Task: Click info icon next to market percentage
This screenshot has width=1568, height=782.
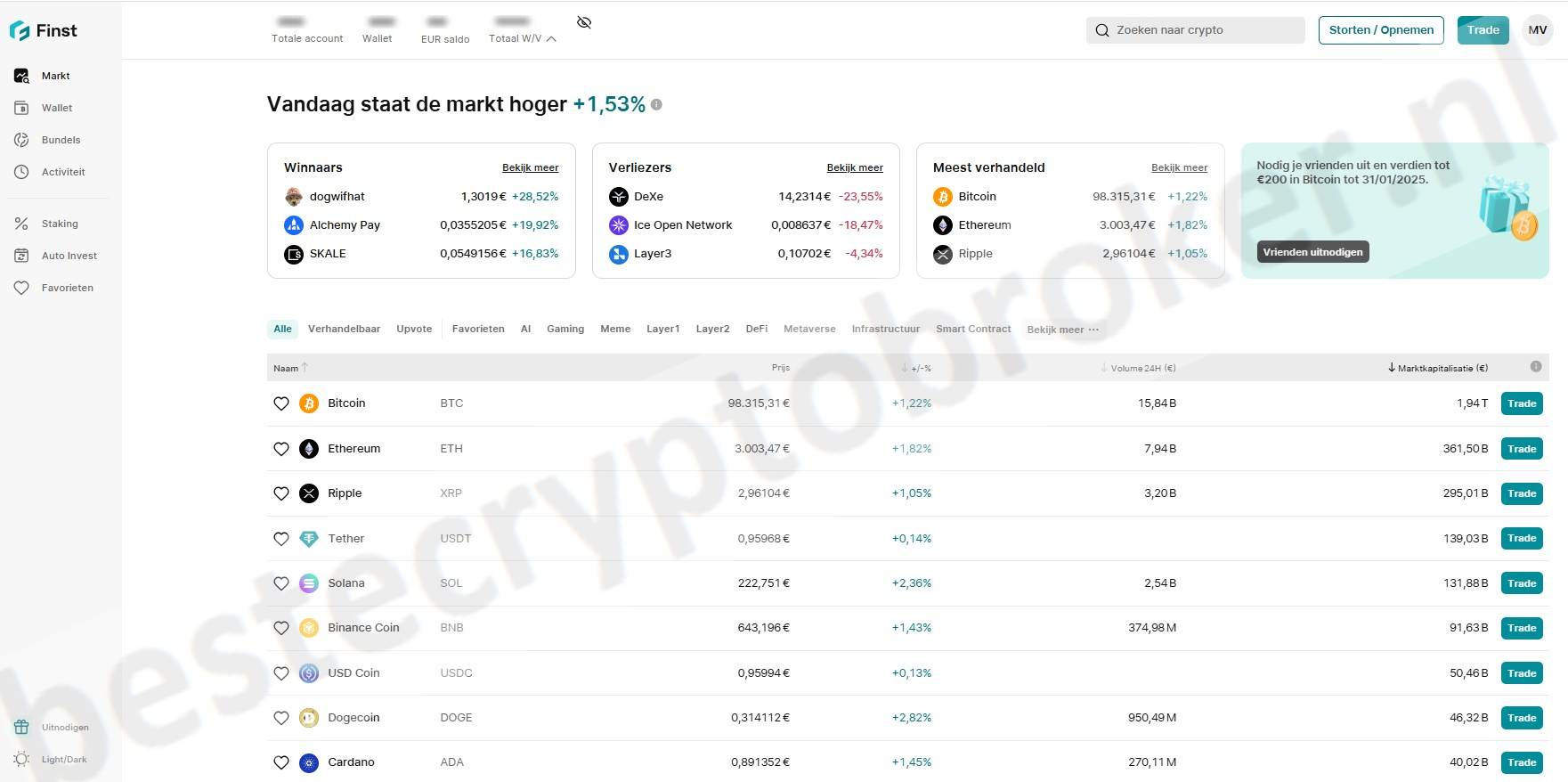Action: (656, 104)
